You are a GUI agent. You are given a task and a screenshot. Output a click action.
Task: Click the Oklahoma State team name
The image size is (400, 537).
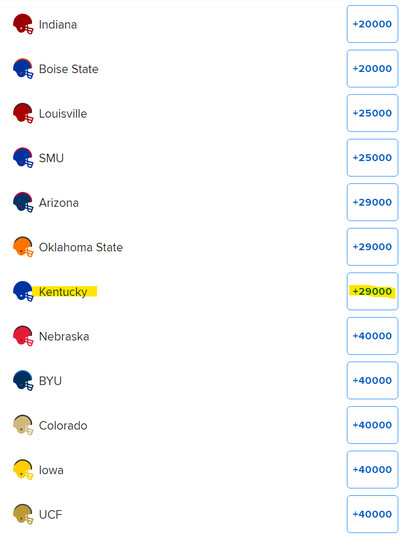81,247
